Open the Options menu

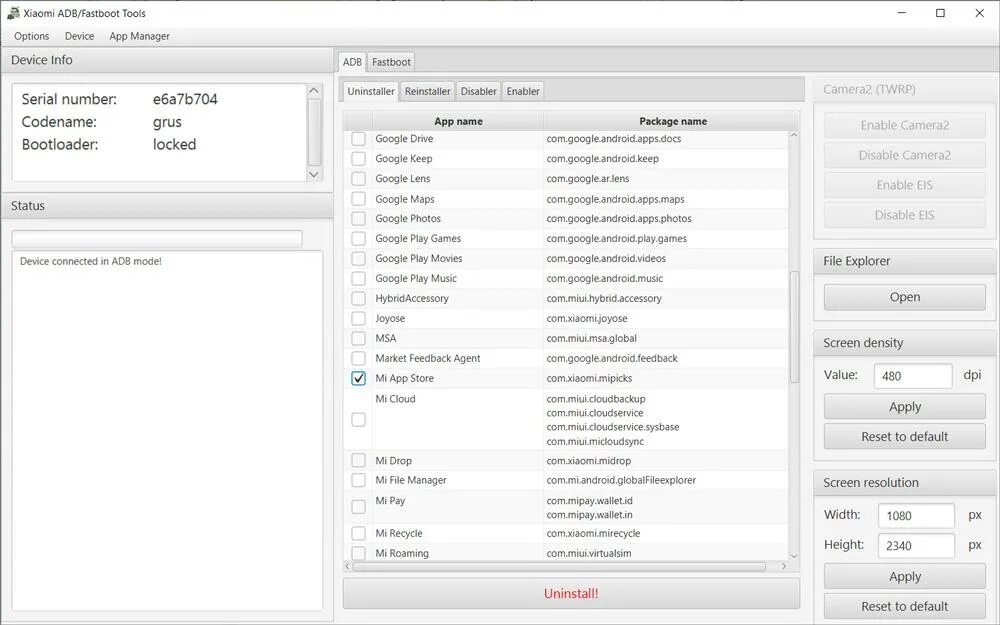tap(31, 36)
